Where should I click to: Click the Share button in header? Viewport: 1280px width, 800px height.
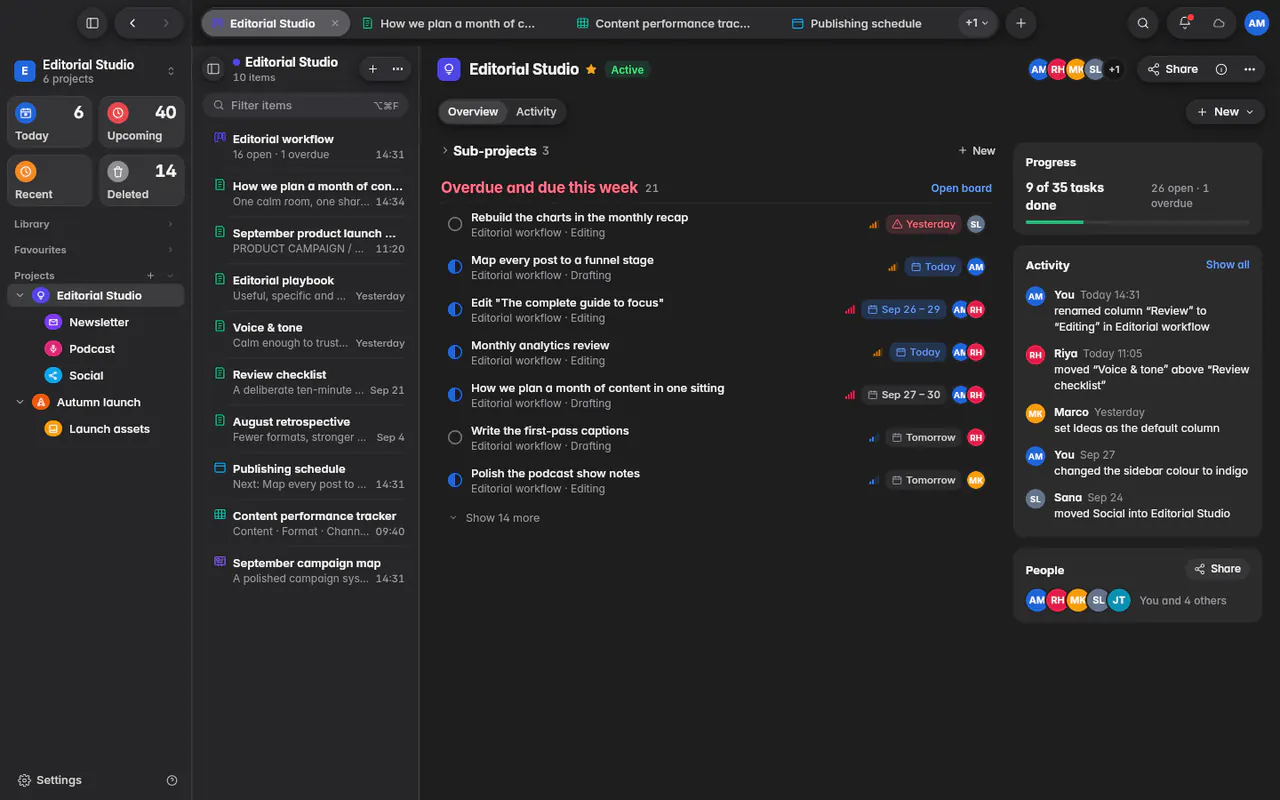tap(1172, 69)
